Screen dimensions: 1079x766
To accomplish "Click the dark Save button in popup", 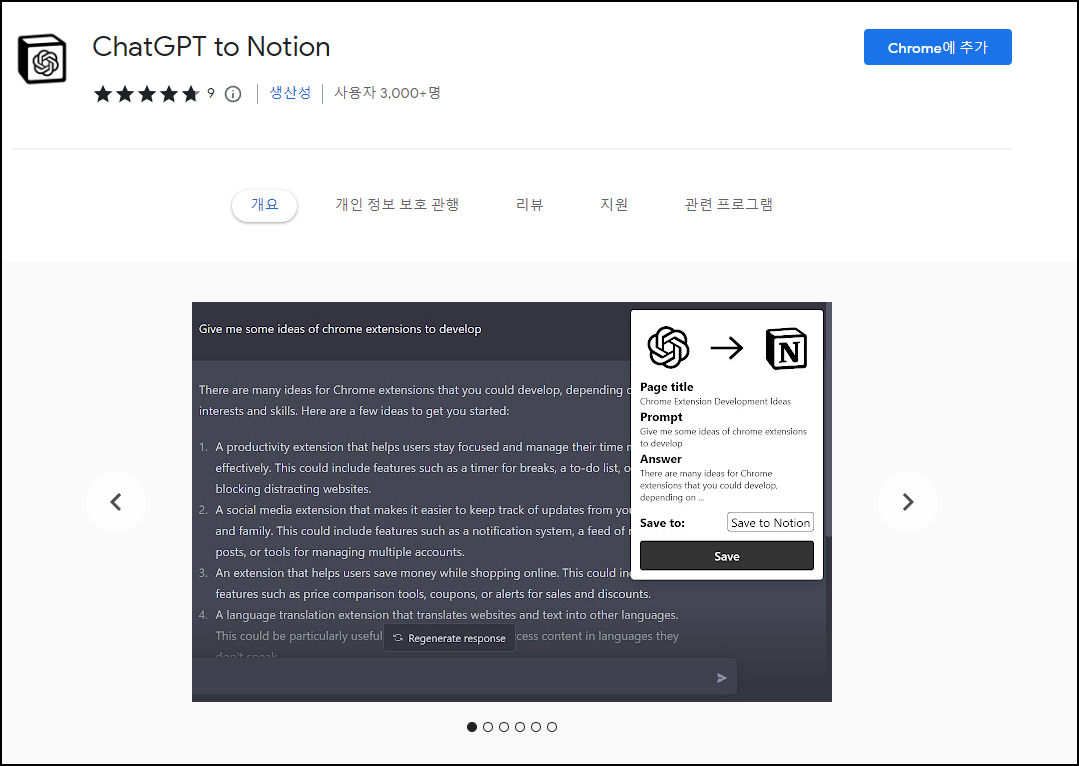I will coord(727,556).
